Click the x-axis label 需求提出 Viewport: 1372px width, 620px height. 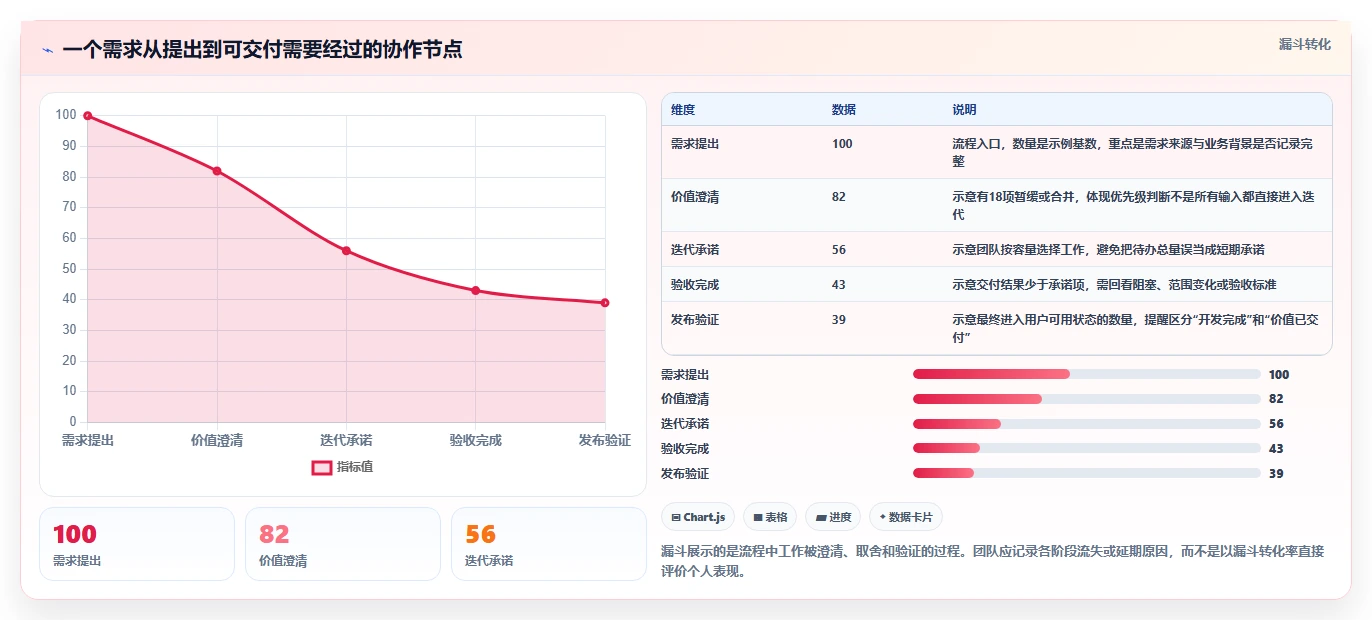coord(88,440)
